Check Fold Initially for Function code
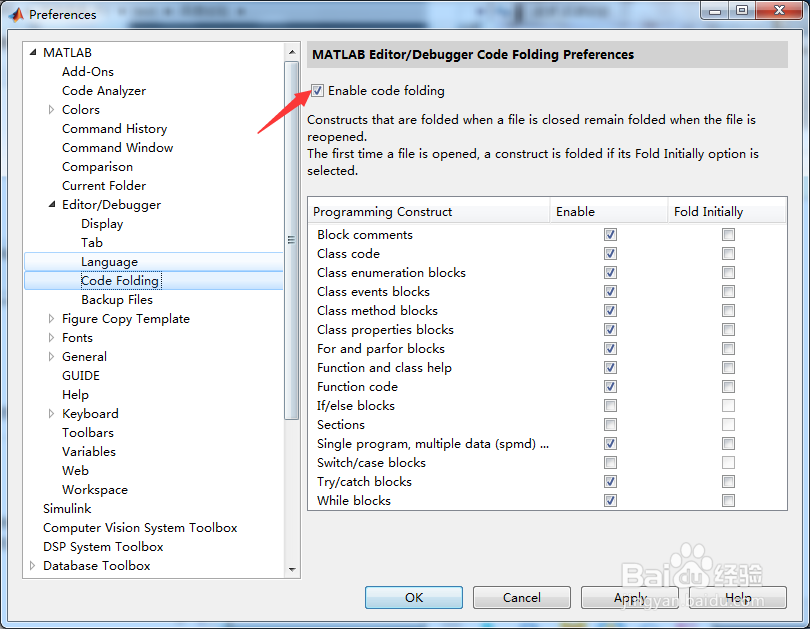810x629 pixels. point(728,386)
